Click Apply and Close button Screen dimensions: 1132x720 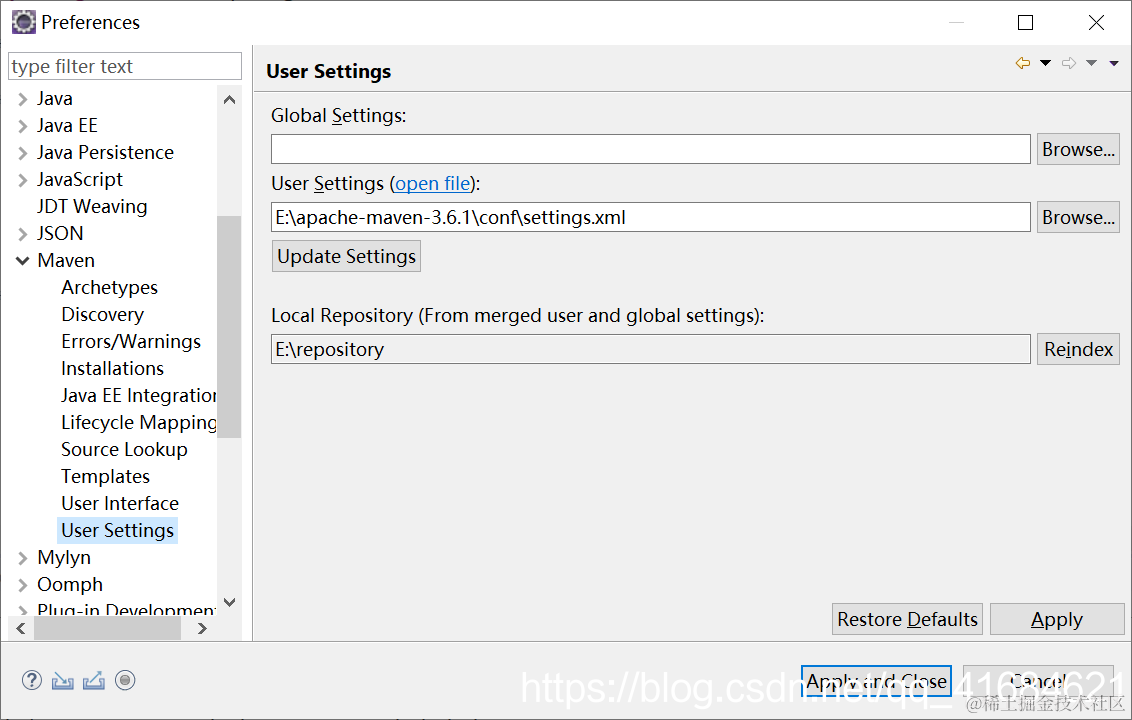(876, 681)
